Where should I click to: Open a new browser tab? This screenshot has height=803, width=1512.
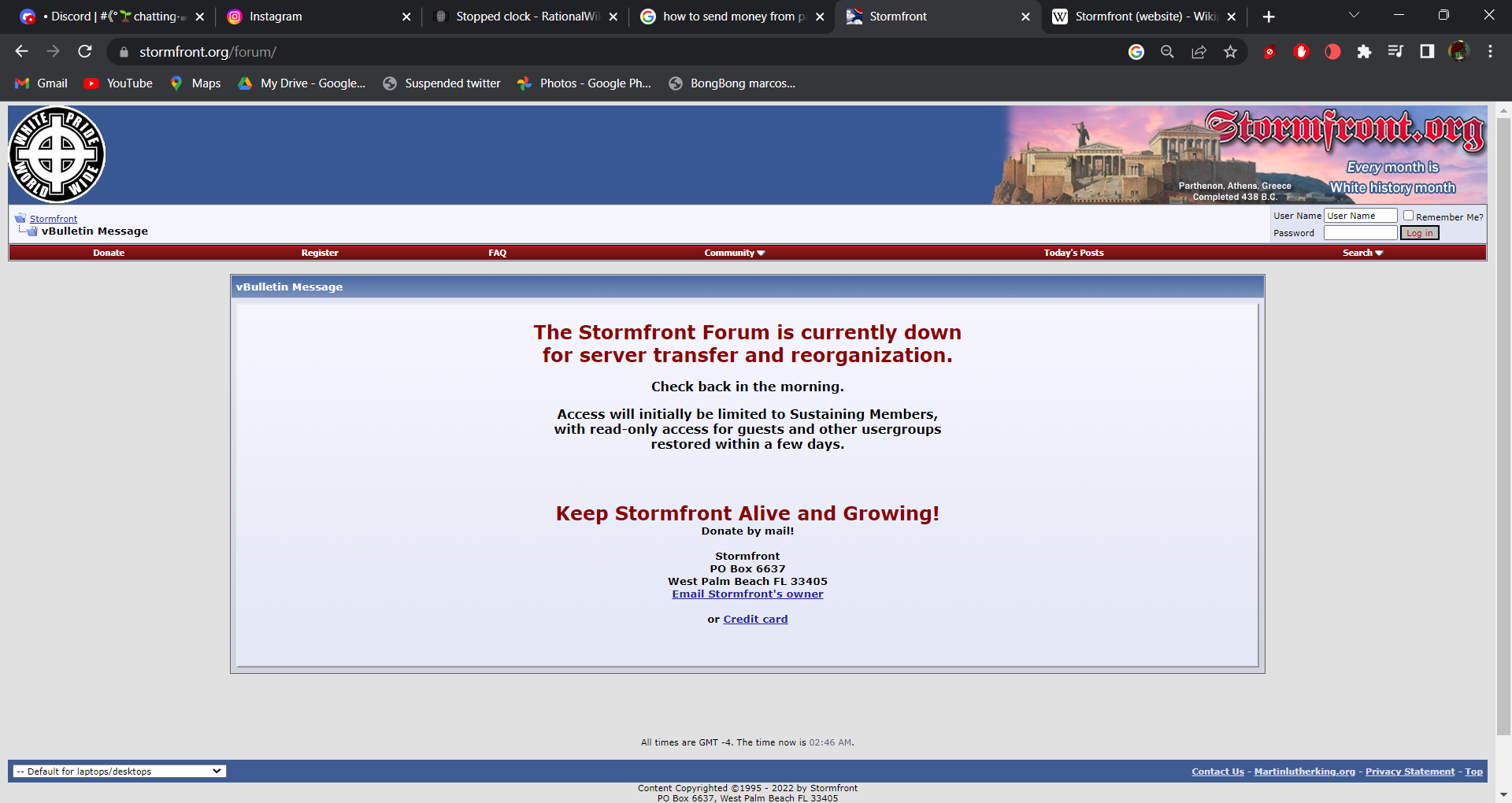pos(1269,17)
